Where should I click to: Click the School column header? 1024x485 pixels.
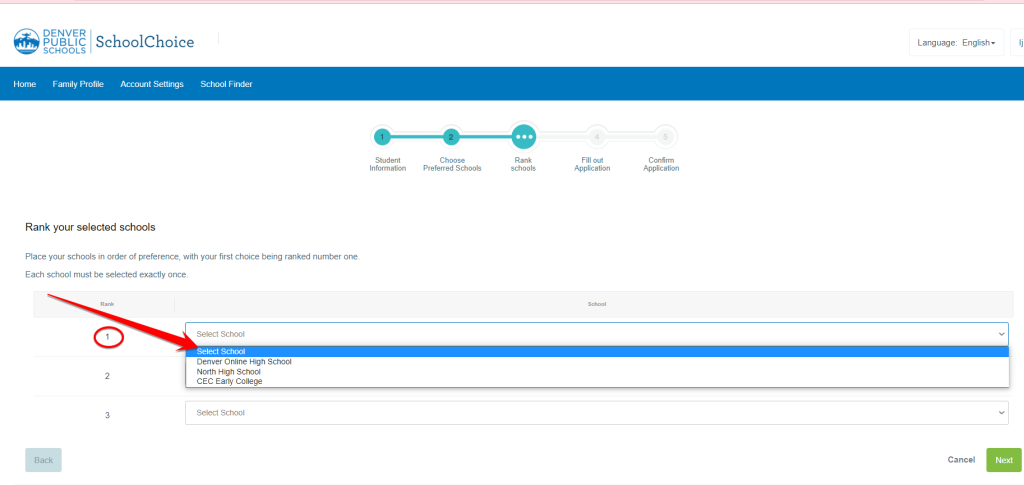coord(597,304)
